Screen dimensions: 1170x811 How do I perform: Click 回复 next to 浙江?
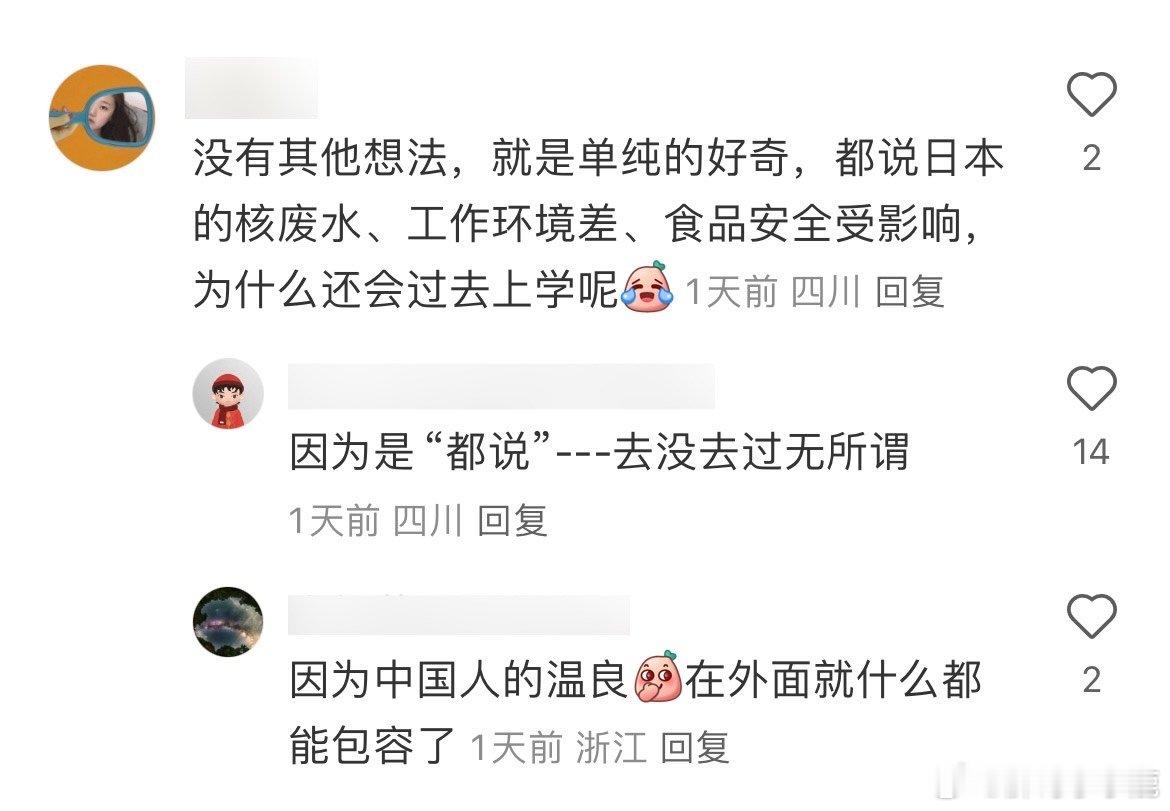[x=695, y=748]
